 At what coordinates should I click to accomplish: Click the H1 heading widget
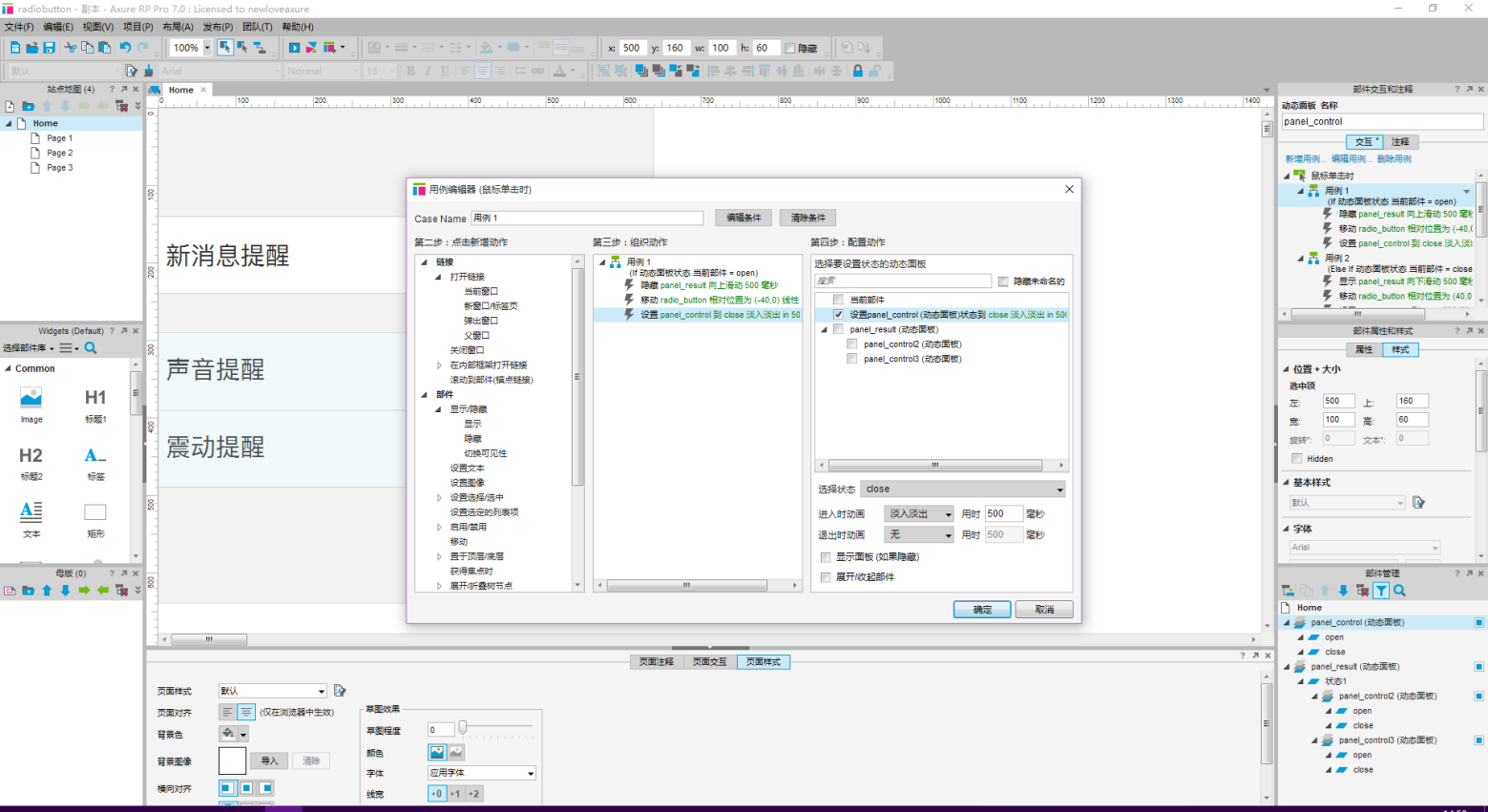pyautogui.click(x=95, y=404)
